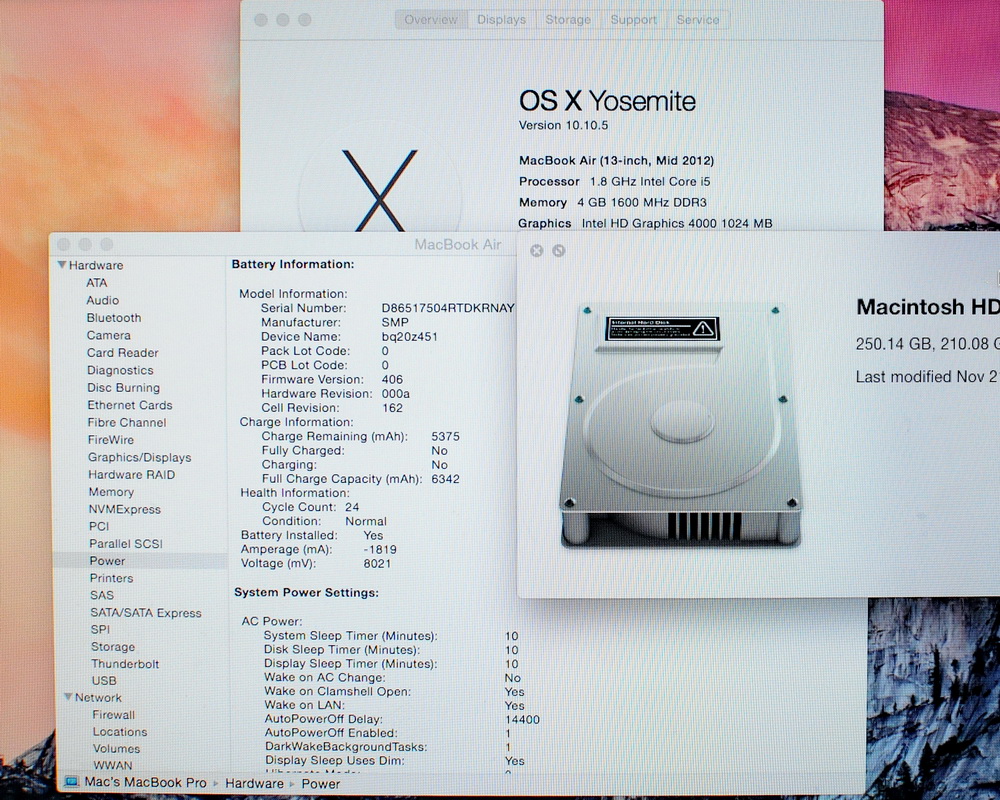Image resolution: width=1000 pixels, height=800 pixels.
Task: Click the battery serial number D86517504RTDKRNAY
Action: [x=448, y=308]
